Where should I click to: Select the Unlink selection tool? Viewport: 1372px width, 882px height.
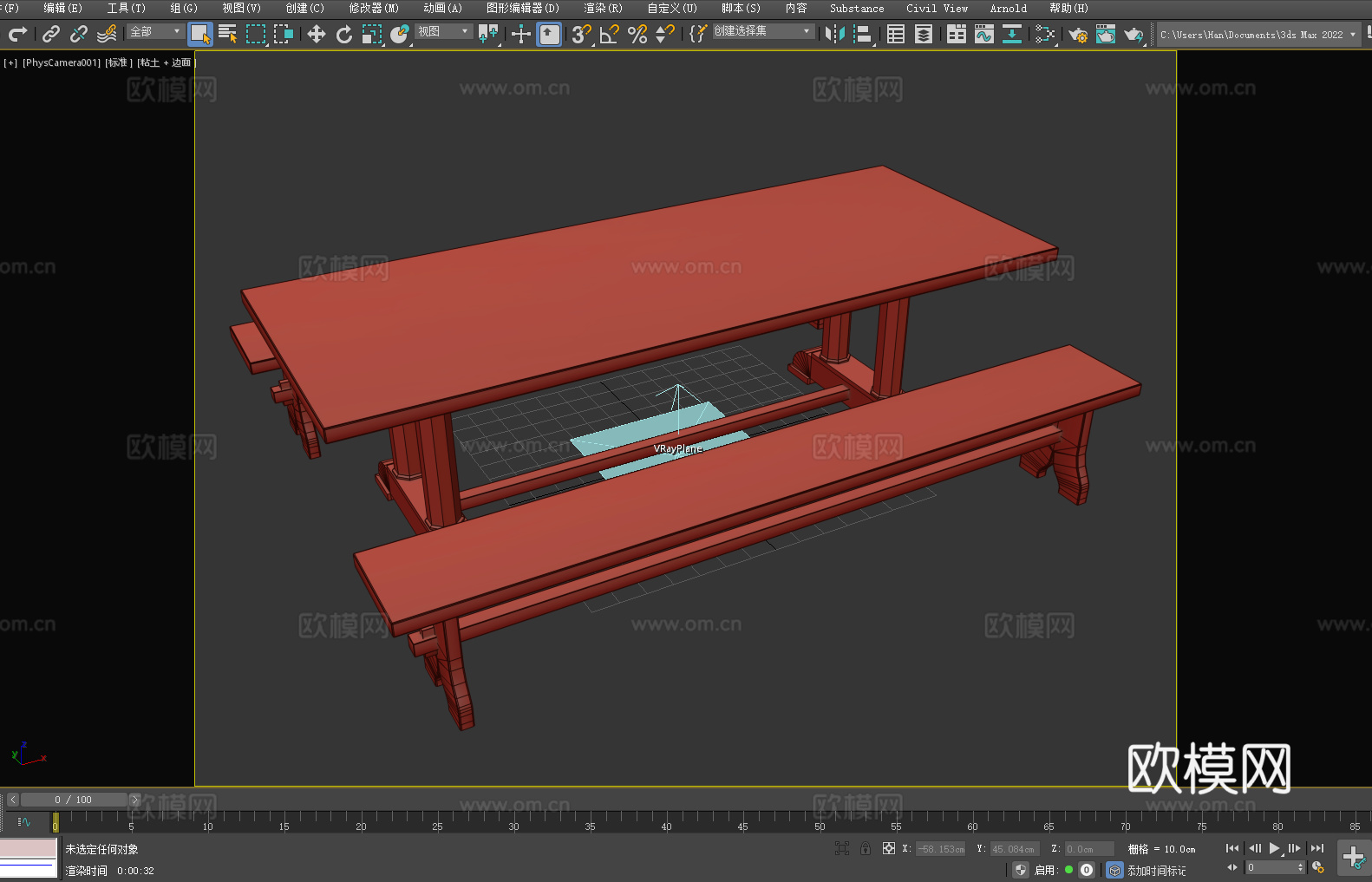pos(79,34)
